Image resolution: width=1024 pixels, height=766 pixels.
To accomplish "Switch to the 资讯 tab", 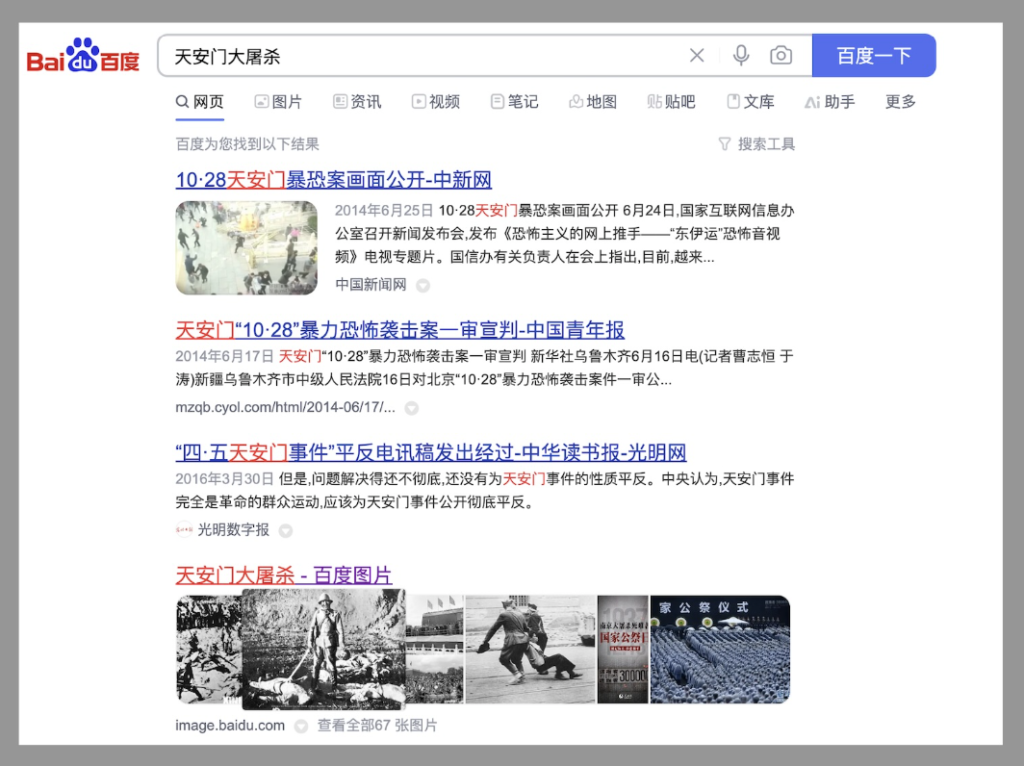I will click(x=357, y=102).
